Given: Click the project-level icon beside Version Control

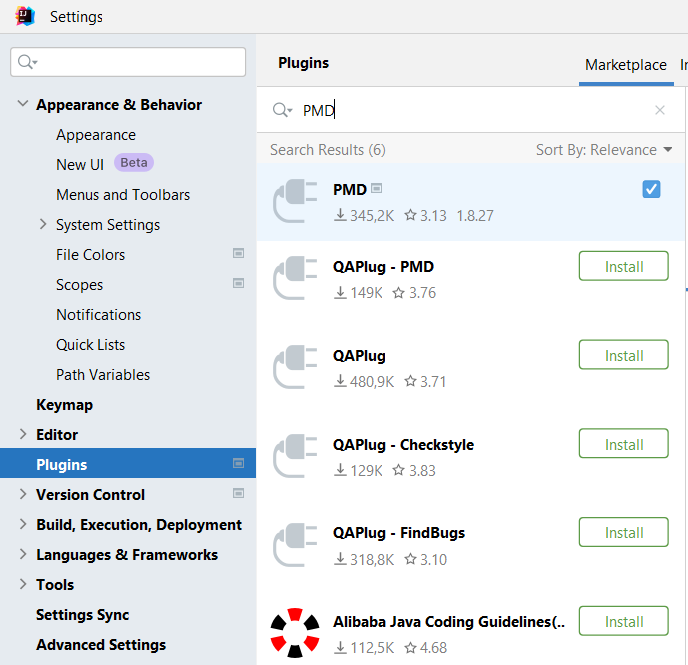Looking at the screenshot, I should coord(238,493).
